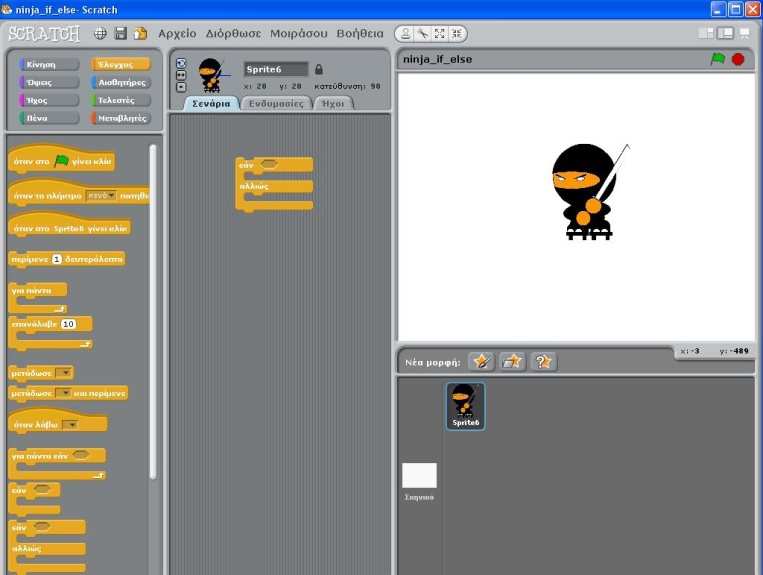Screen dimensions: 763x575
Task: Switch to full stage view mode
Action: 725,33
